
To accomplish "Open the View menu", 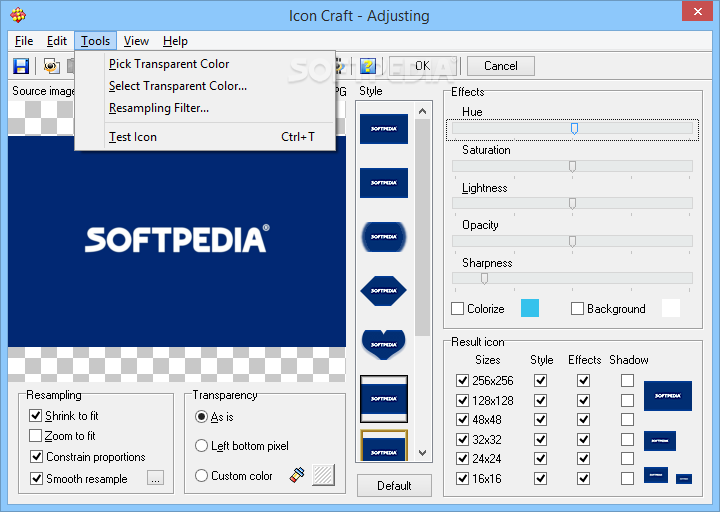I will pyautogui.click(x=136, y=41).
